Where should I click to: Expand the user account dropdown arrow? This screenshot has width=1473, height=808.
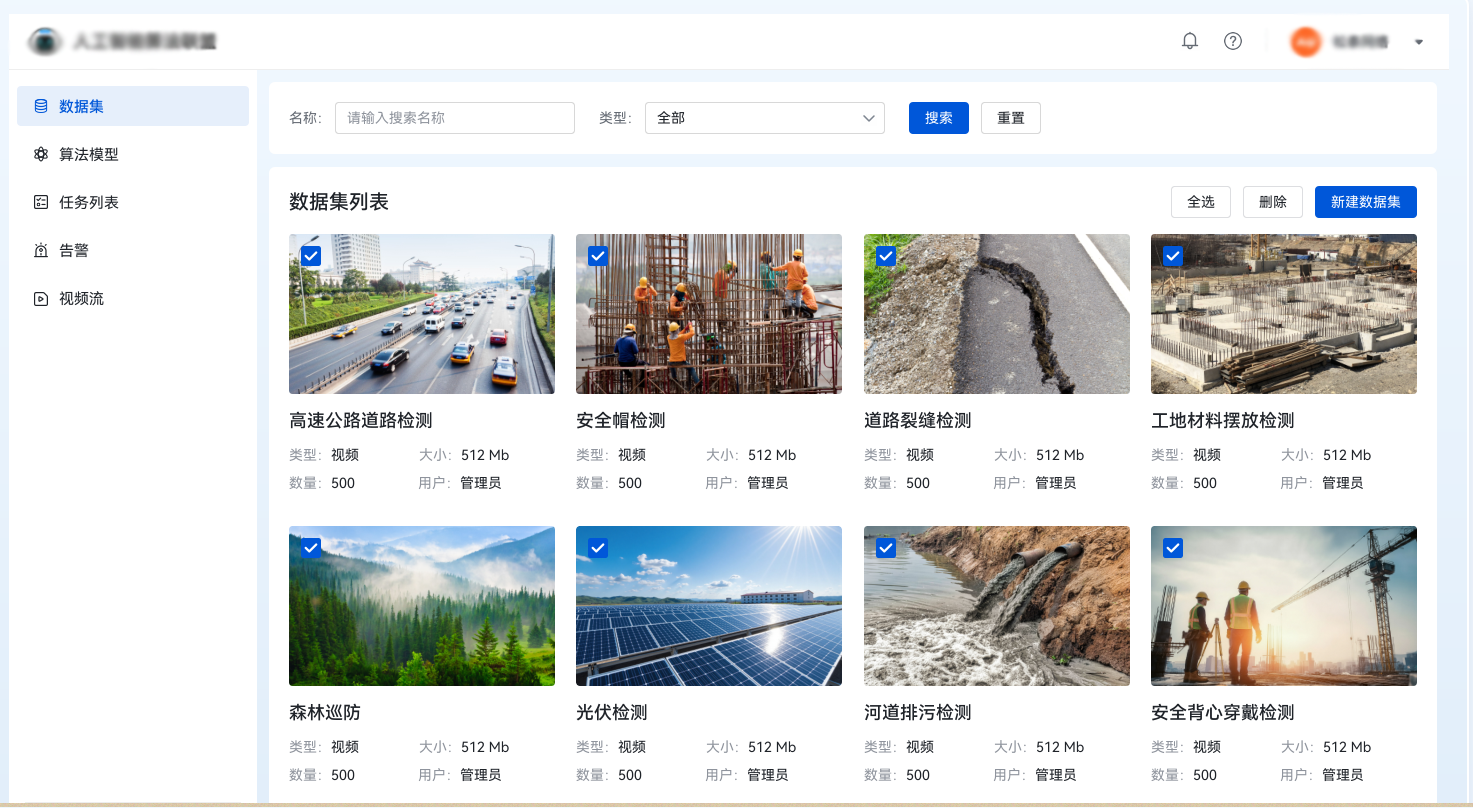1418,42
